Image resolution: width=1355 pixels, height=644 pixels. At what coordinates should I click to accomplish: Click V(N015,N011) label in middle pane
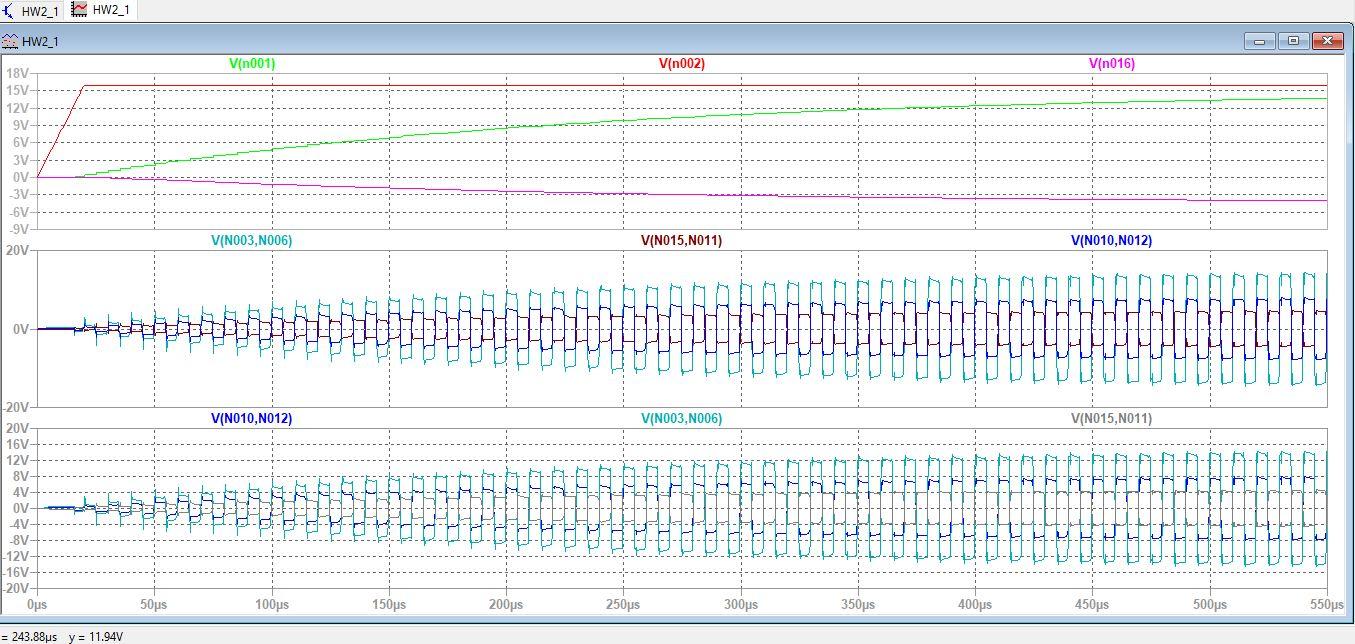click(x=682, y=240)
